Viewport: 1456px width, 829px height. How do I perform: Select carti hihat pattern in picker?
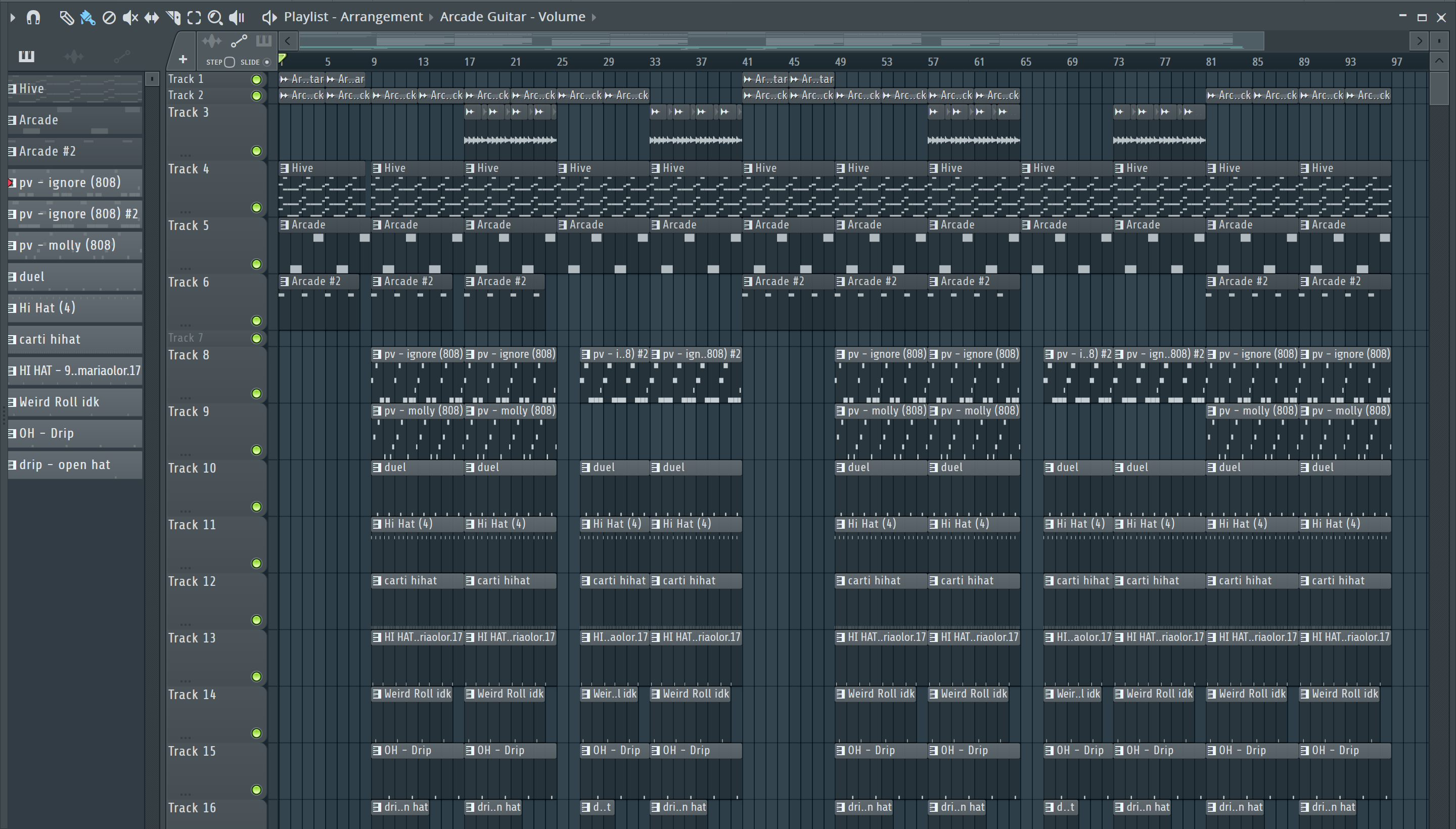(75, 339)
